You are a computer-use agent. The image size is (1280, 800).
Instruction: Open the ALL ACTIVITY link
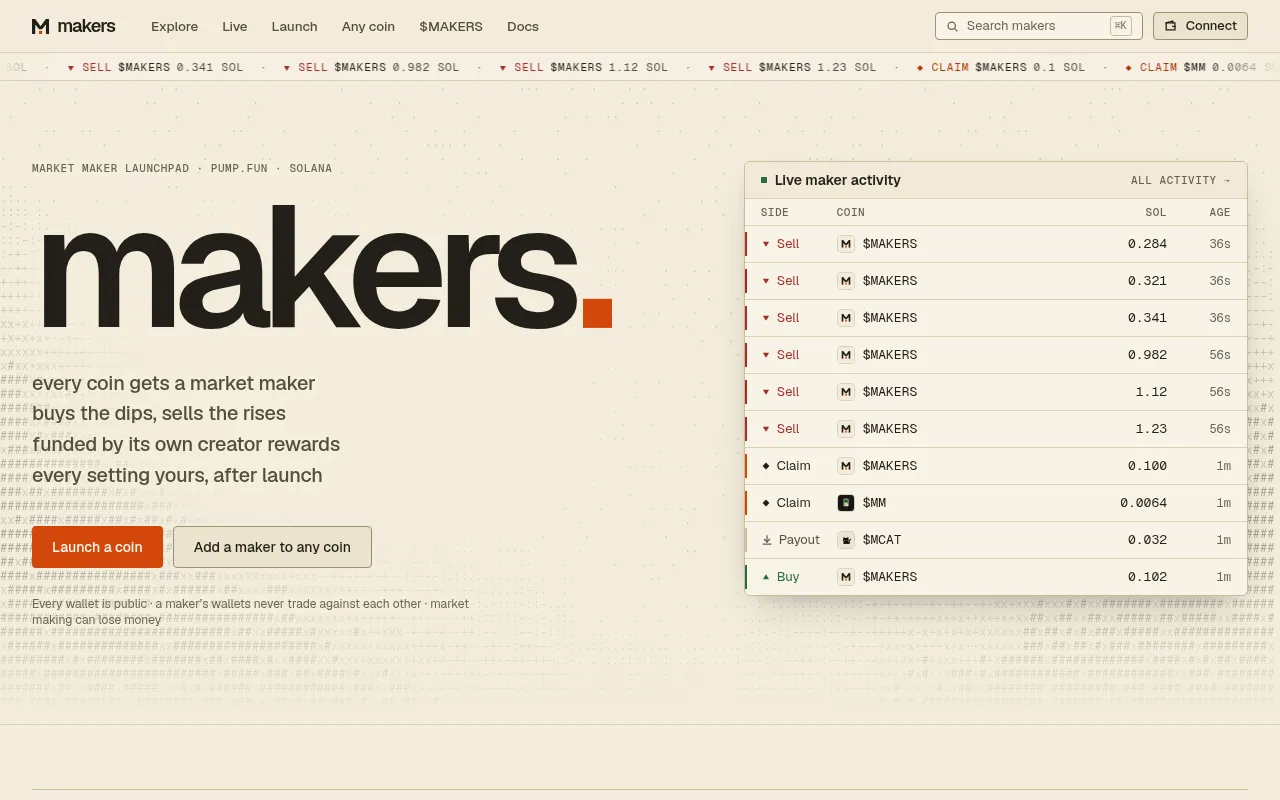(1181, 181)
